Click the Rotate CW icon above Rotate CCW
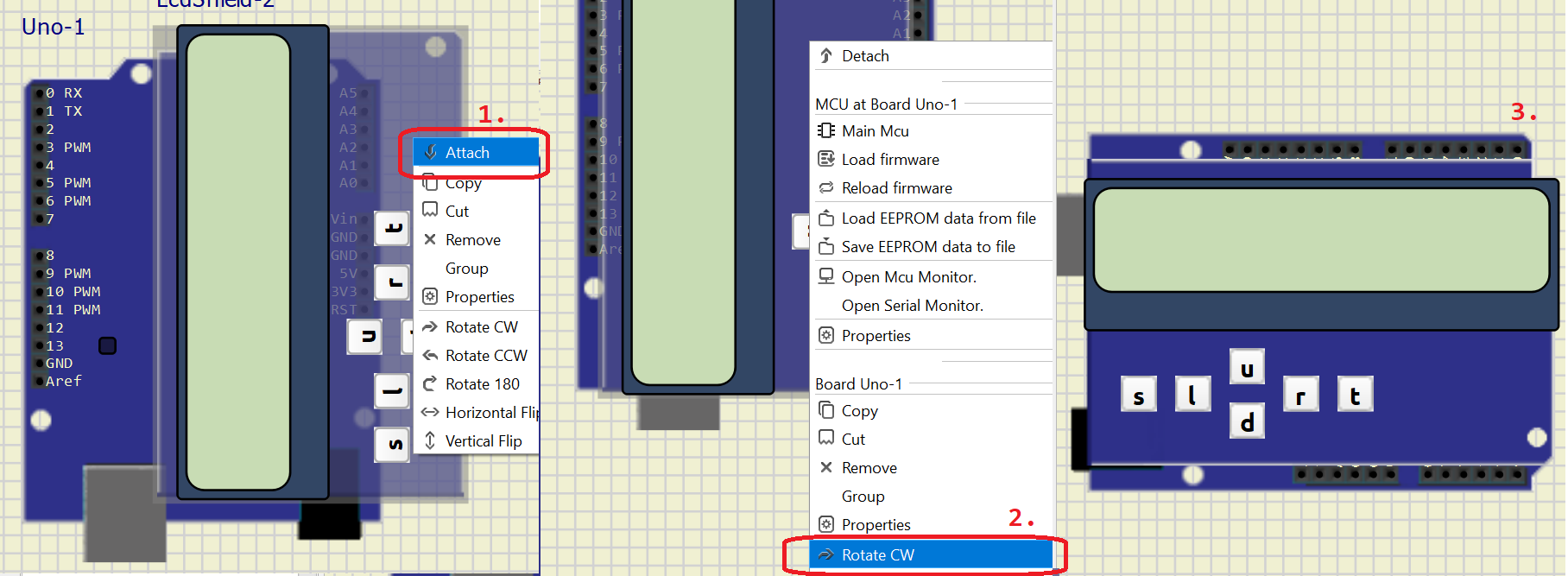The width and height of the screenshot is (1568, 576). point(430,326)
